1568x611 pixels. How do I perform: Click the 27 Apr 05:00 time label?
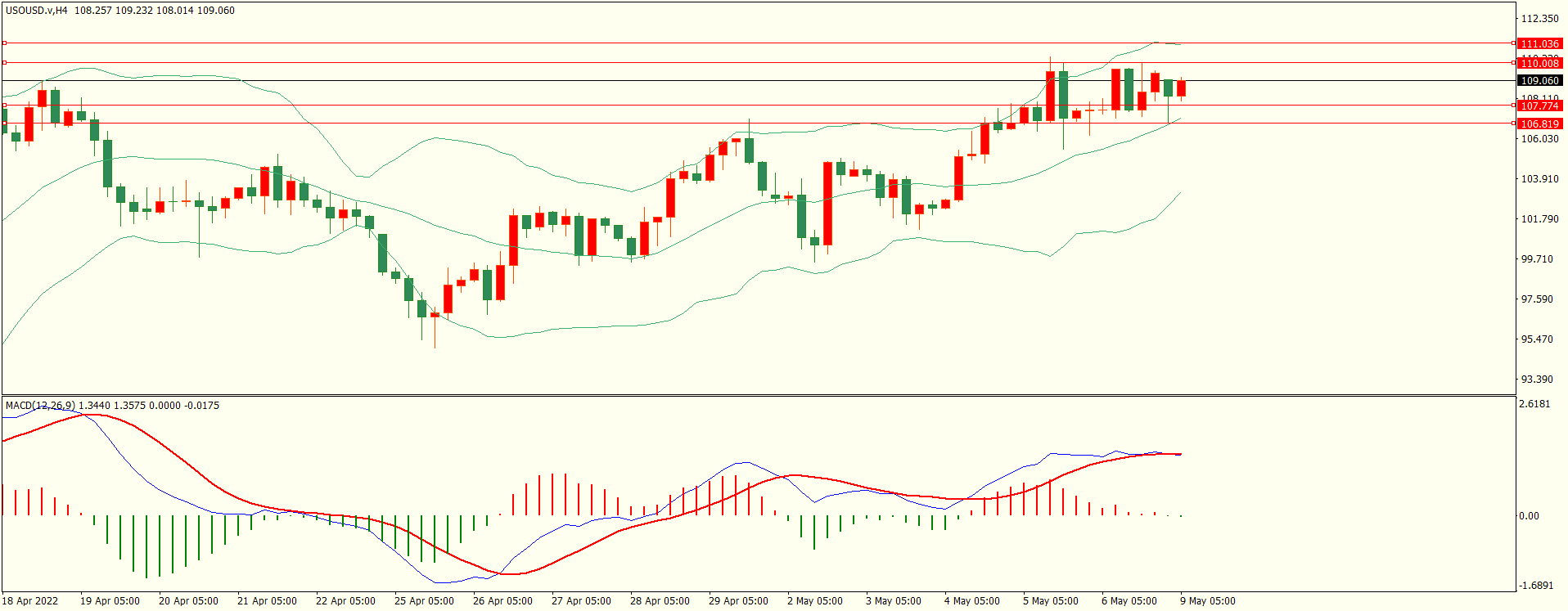point(581,601)
